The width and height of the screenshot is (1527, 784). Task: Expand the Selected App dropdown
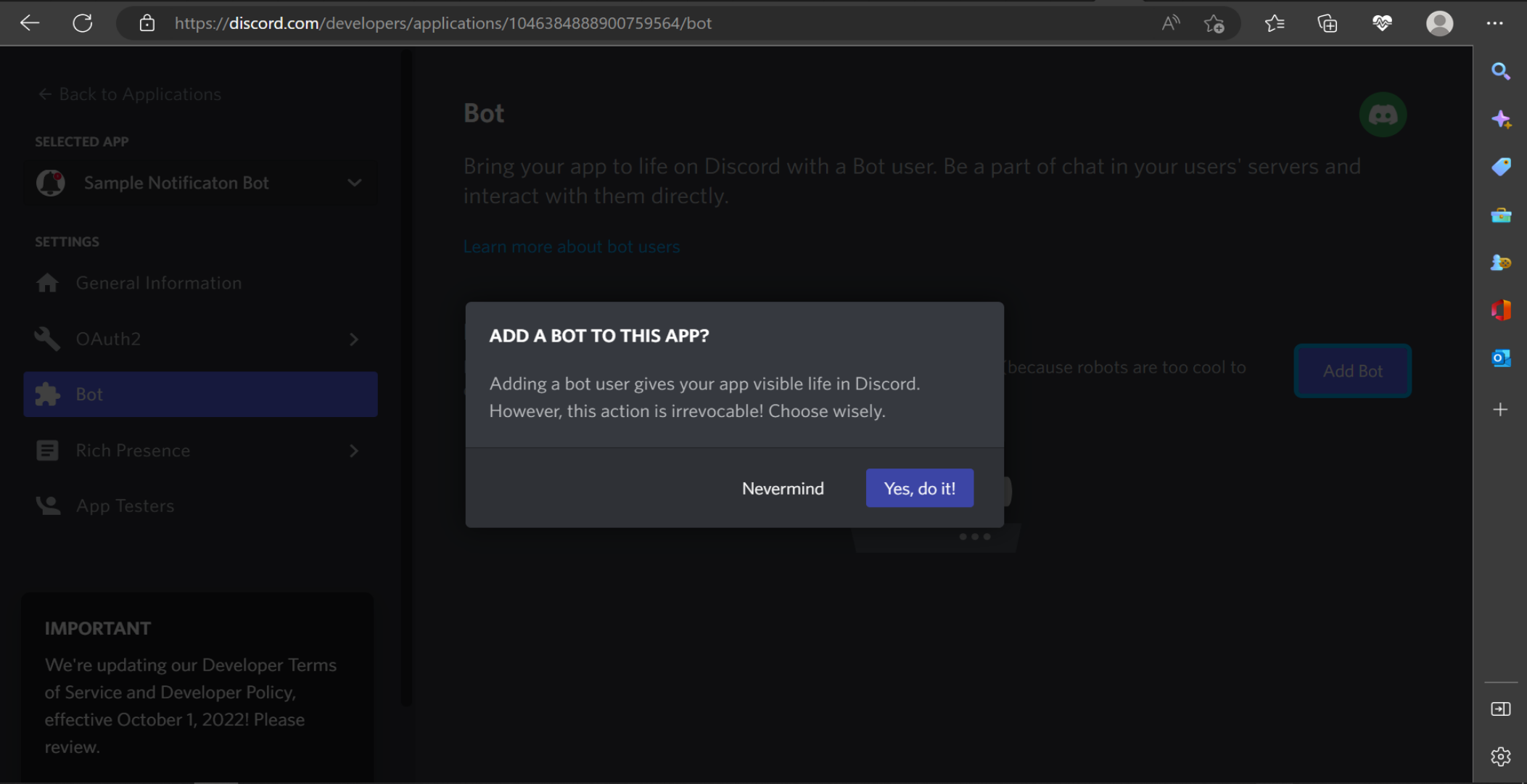click(355, 181)
